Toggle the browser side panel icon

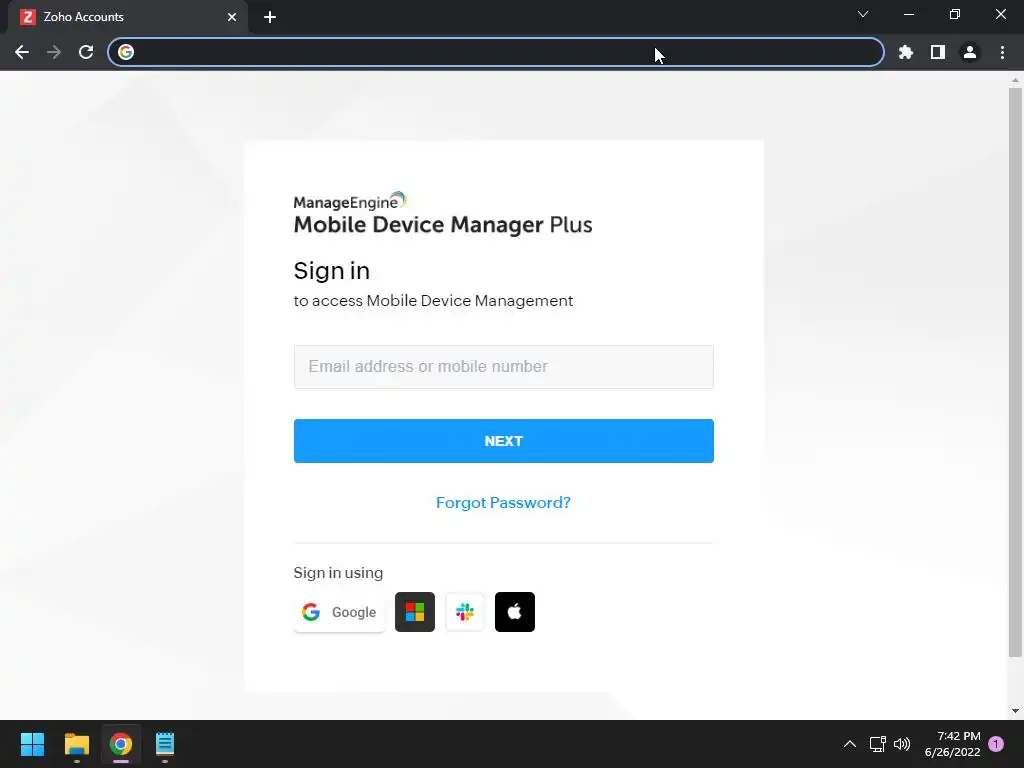click(x=938, y=52)
